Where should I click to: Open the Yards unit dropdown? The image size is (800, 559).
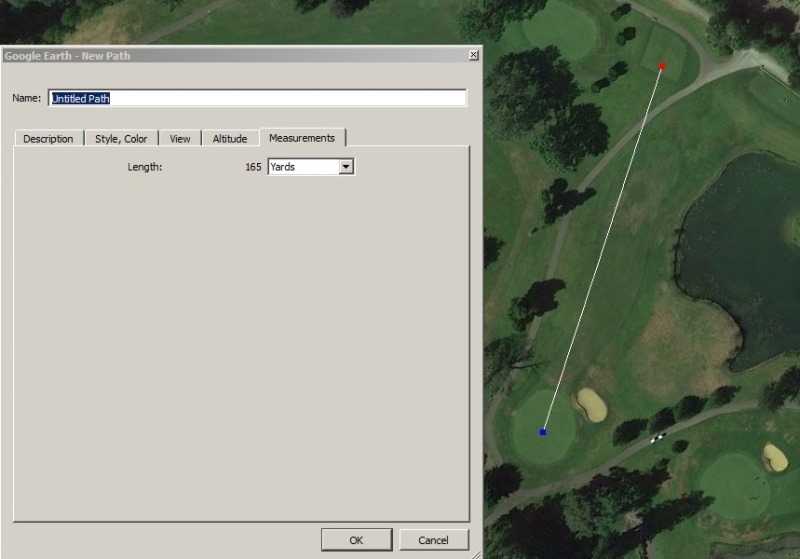[346, 167]
